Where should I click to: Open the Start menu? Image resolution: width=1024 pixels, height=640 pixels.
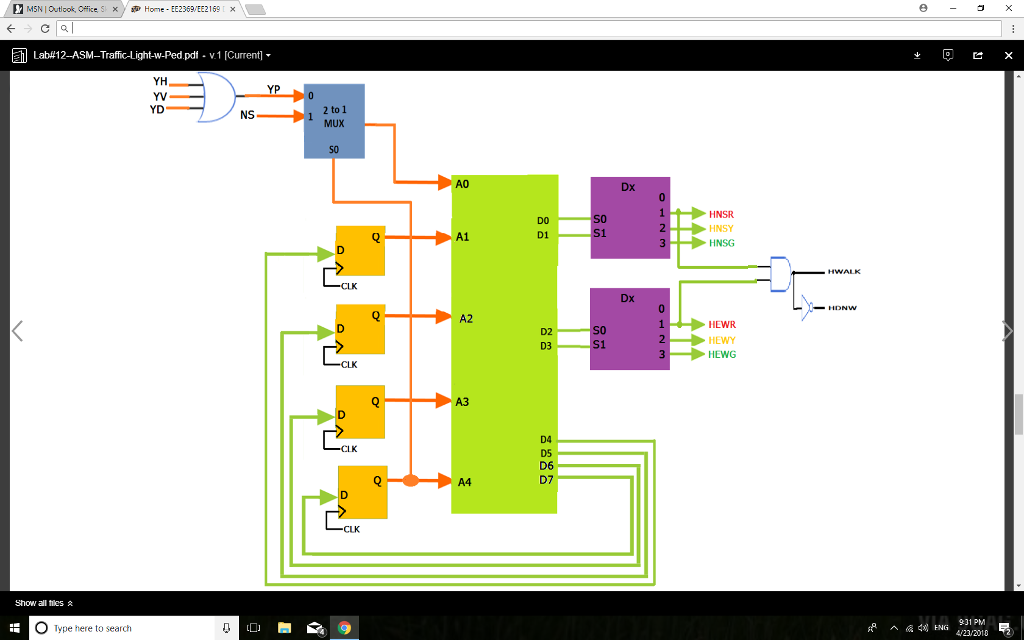click(12, 628)
